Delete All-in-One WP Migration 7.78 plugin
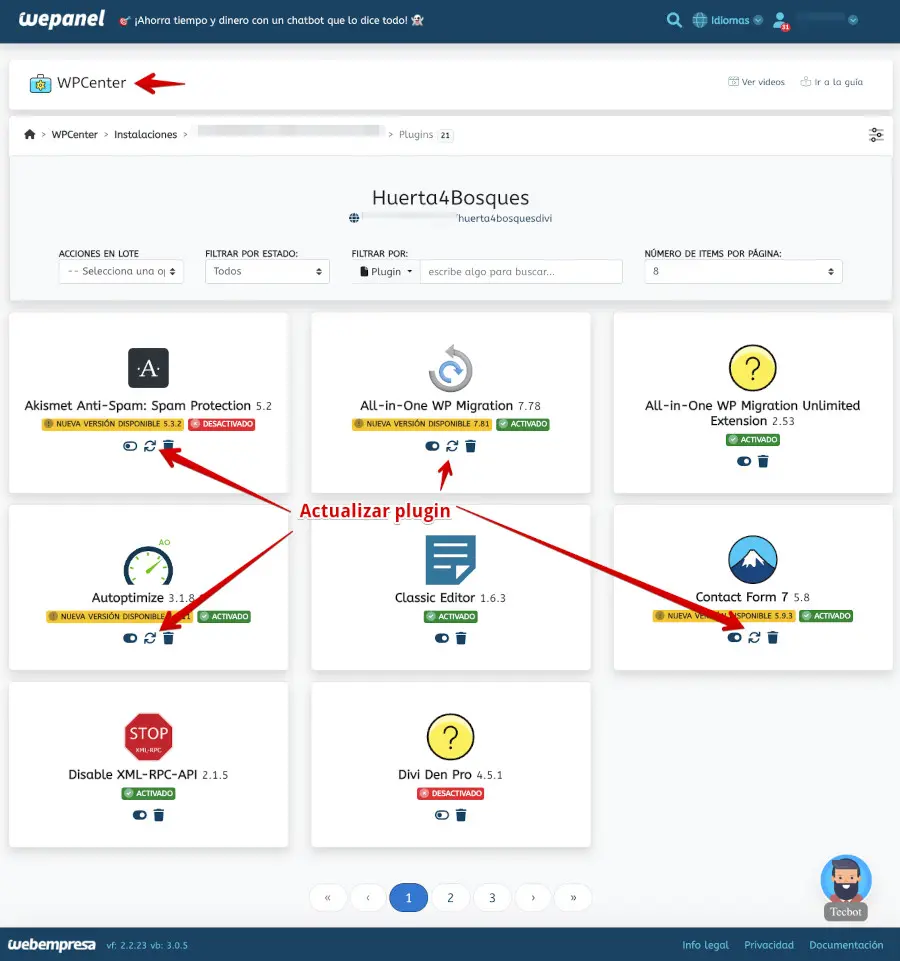The image size is (900, 961). 470,446
